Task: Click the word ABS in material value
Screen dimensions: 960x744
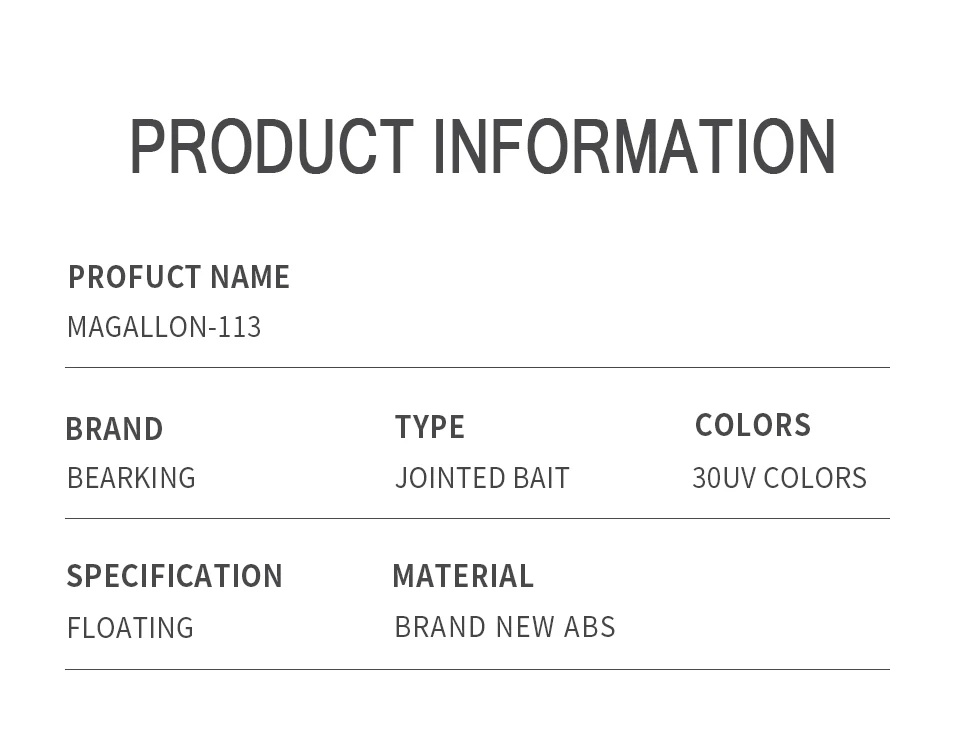Action: [590, 627]
